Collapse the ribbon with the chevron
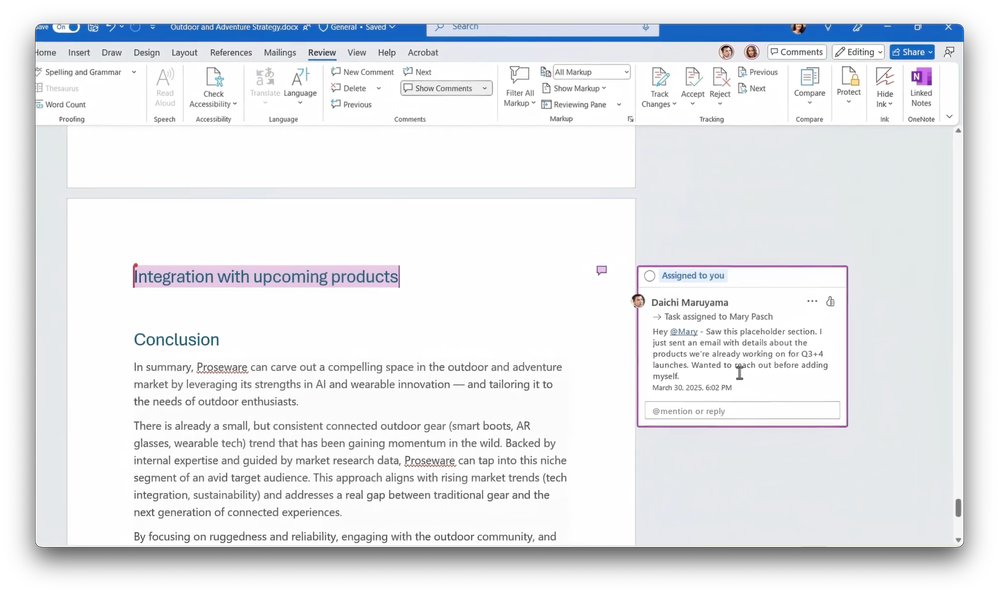 tap(949, 117)
